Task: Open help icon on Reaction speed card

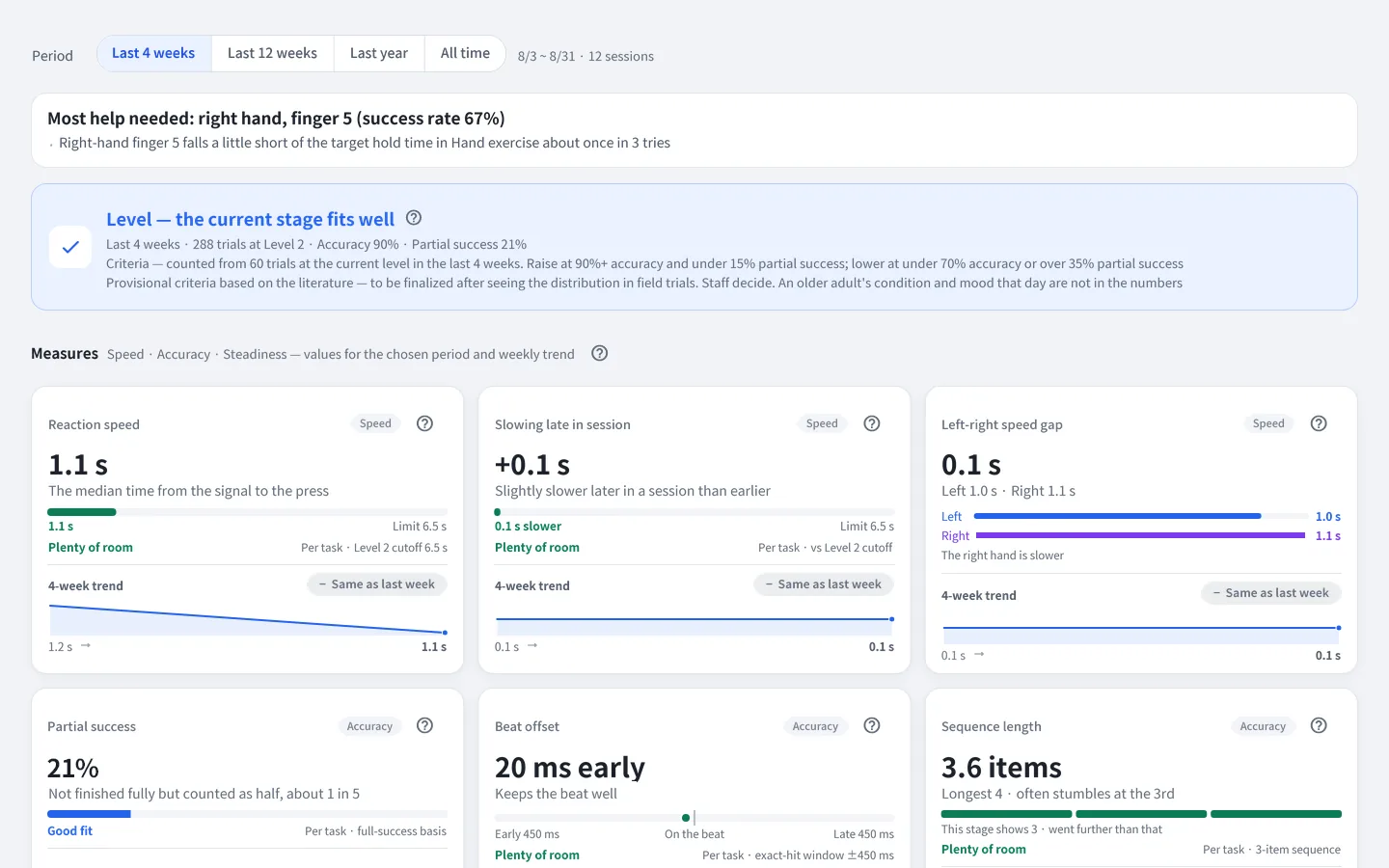Action: 424,423
